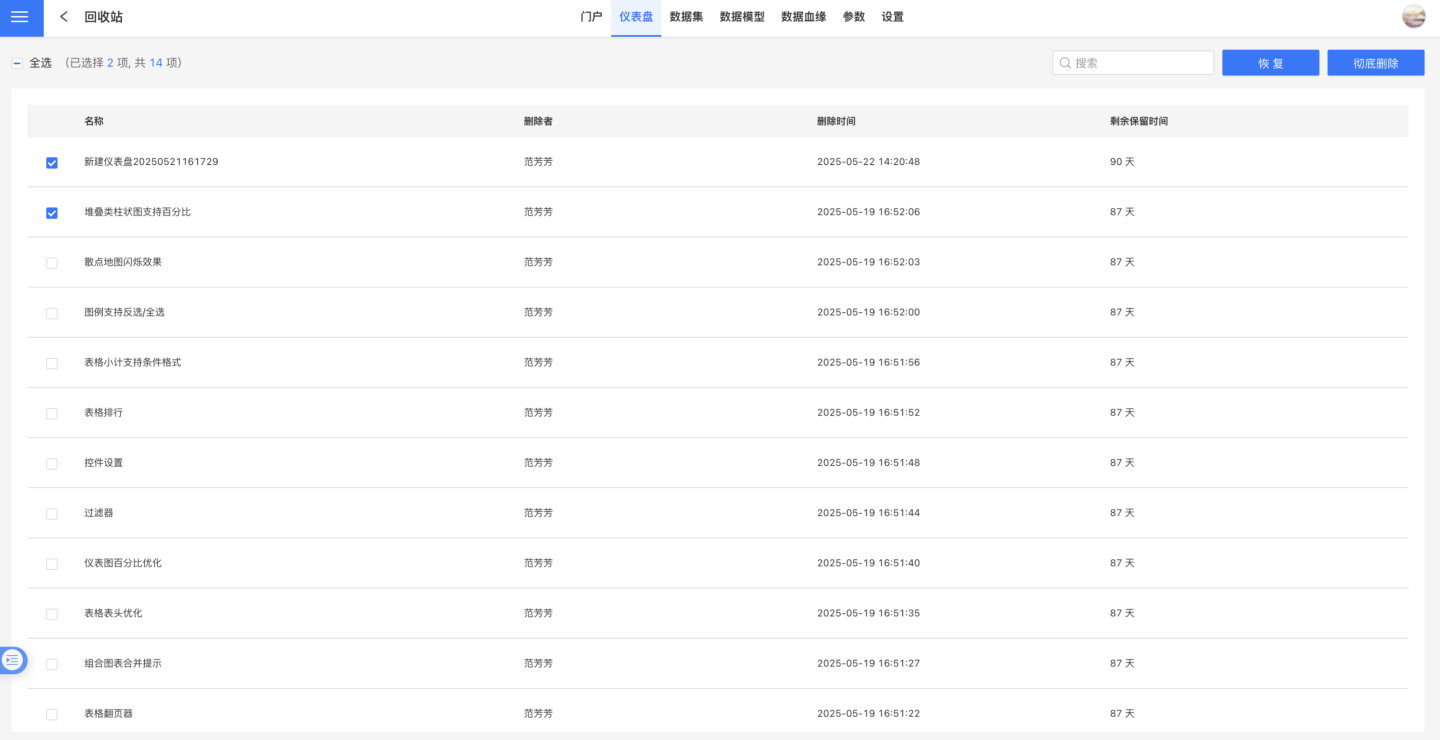1440x740 pixels.
Task: Check the 散点地图闪烁效果 row checkbox
Action: click(52, 263)
